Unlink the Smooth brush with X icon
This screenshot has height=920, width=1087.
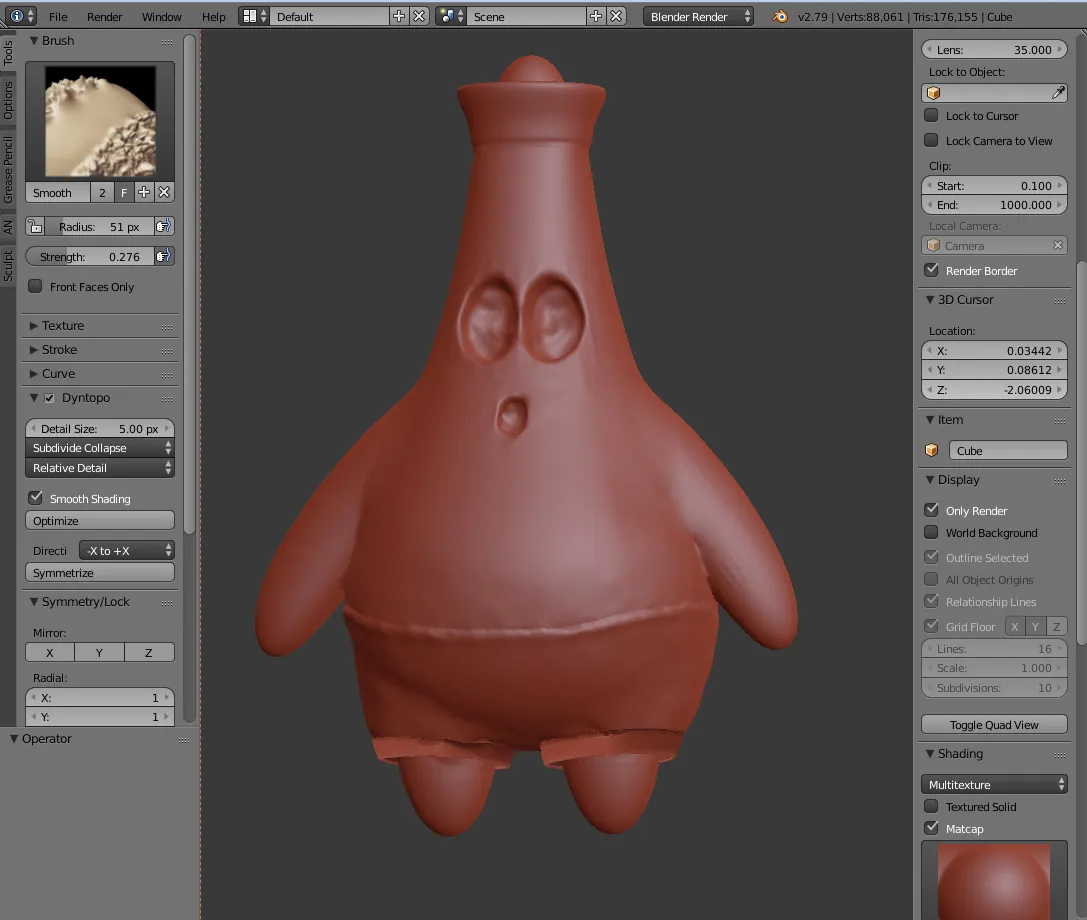pos(164,192)
